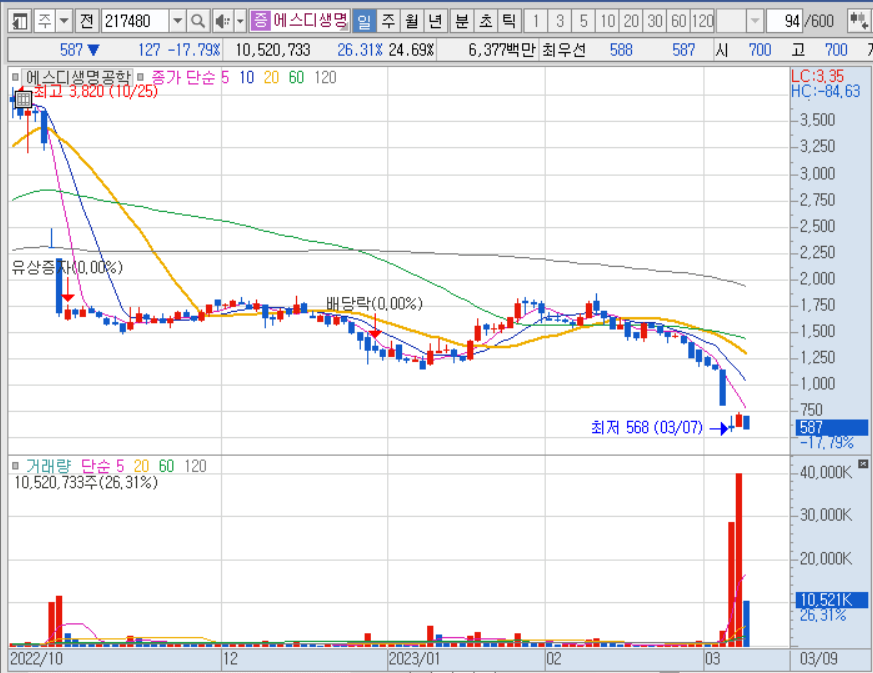873x673 pixels.
Task: Click the blue 587 current price tag
Action: point(832,428)
